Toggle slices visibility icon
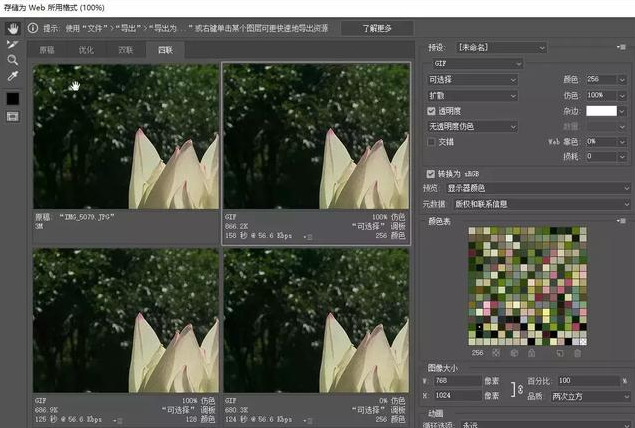Image resolution: width=635 pixels, height=428 pixels. pos(13,117)
